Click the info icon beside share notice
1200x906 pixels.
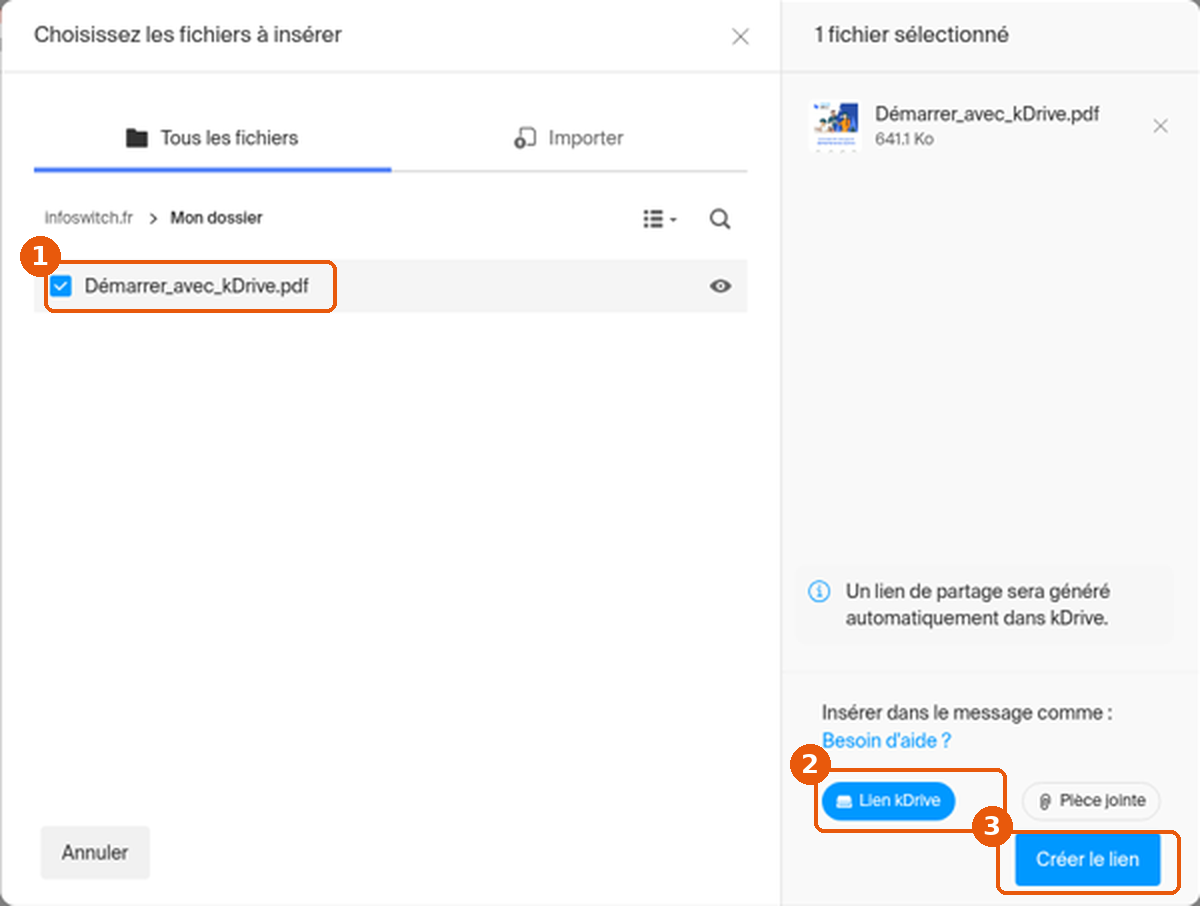pyautogui.click(x=818, y=592)
